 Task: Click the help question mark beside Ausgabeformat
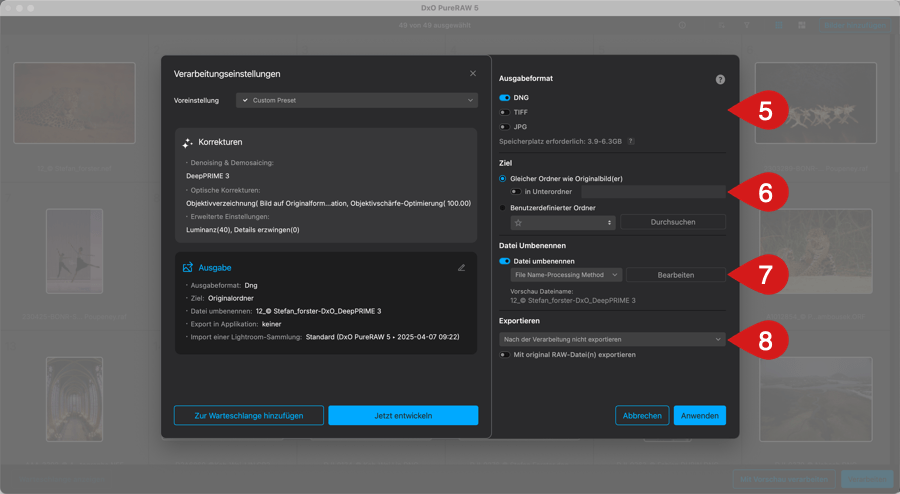coord(720,80)
